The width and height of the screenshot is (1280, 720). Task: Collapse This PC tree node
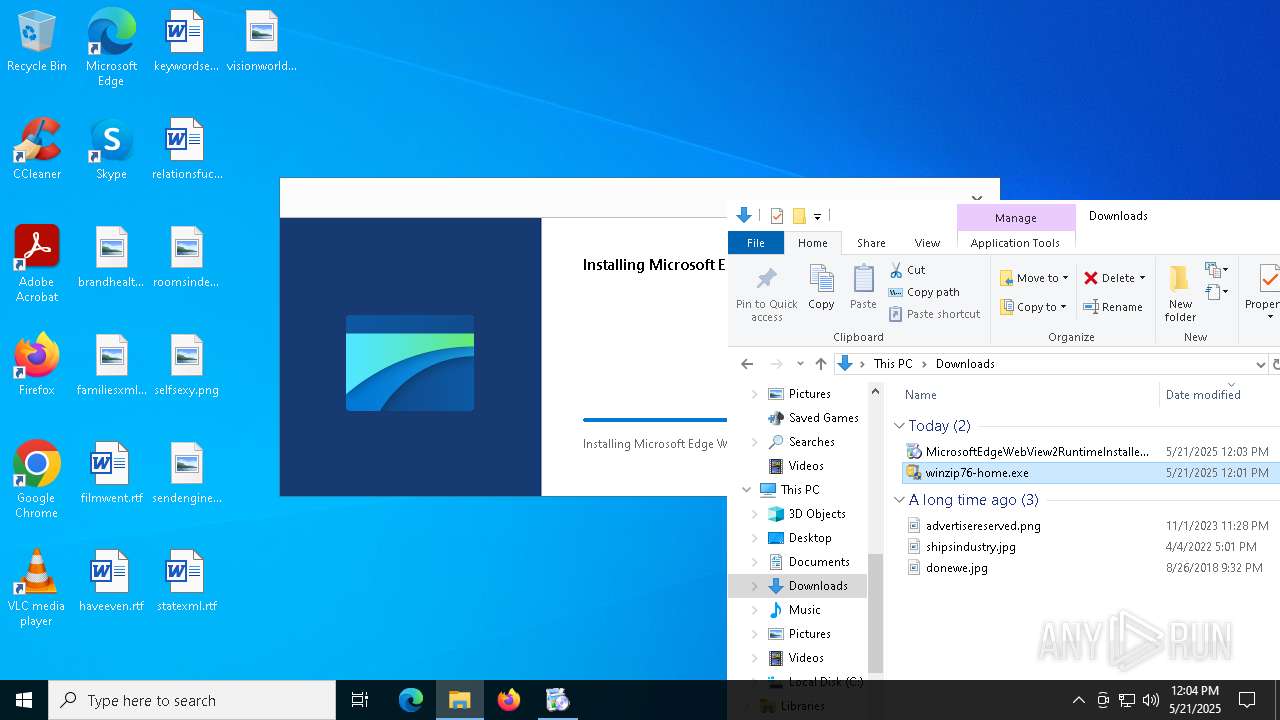click(x=747, y=490)
